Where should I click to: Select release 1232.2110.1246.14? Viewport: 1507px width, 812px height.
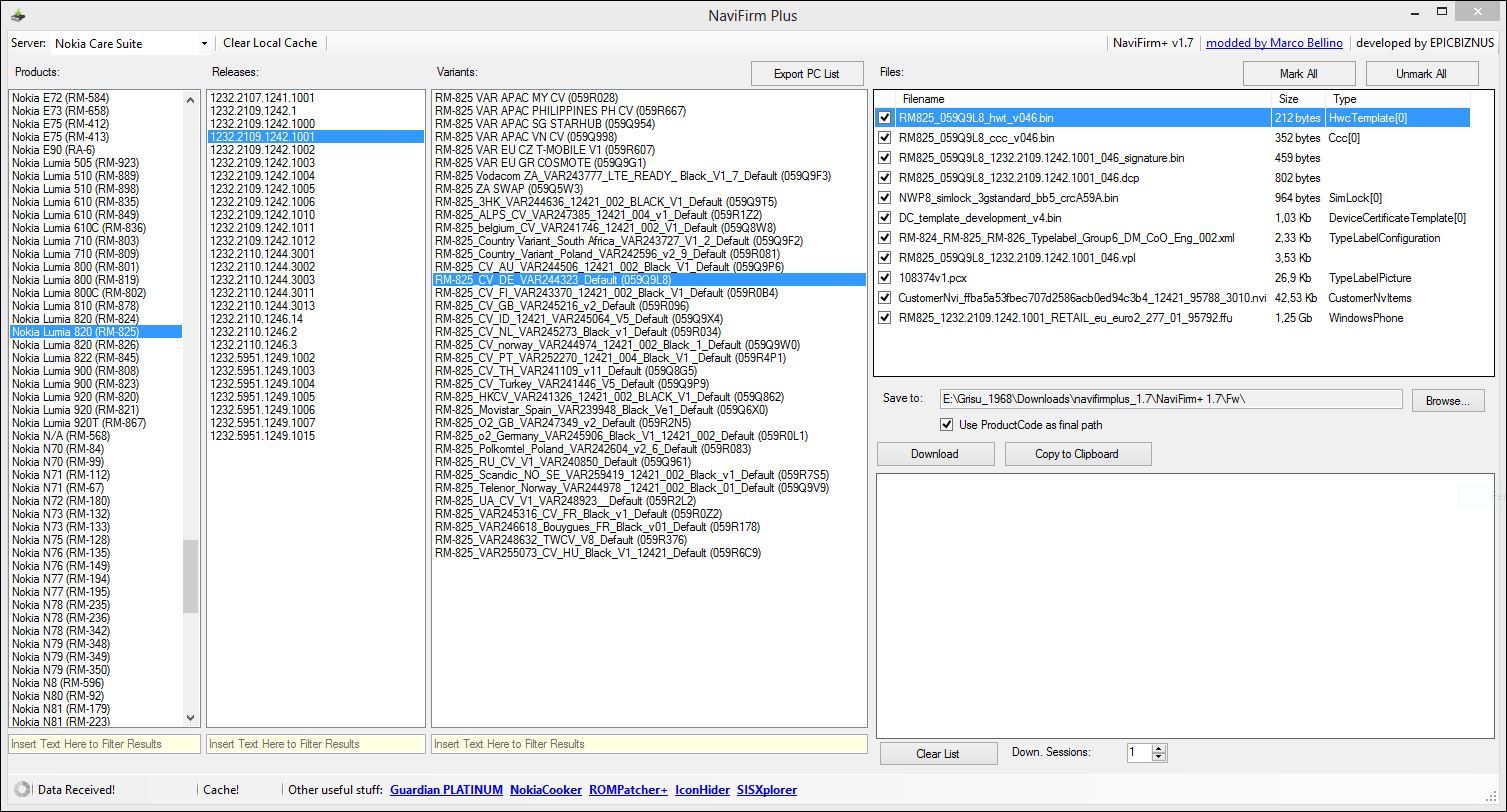pos(256,319)
